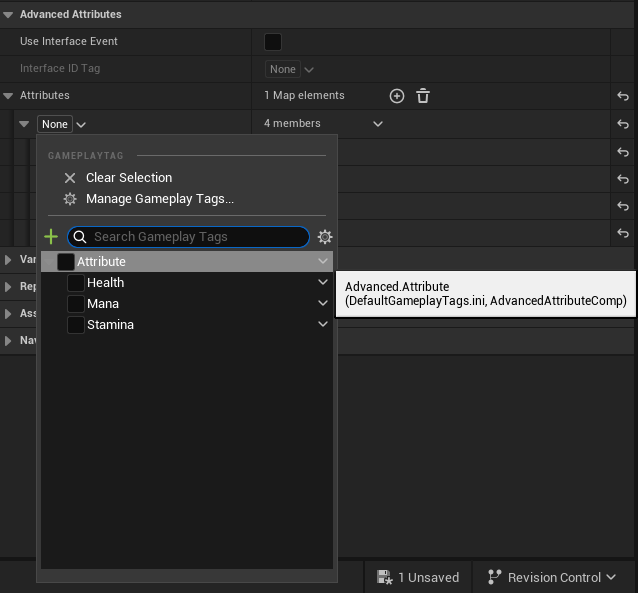
Task: Click the 'Use Interface Event' label
Action: pyautogui.click(x=69, y=42)
